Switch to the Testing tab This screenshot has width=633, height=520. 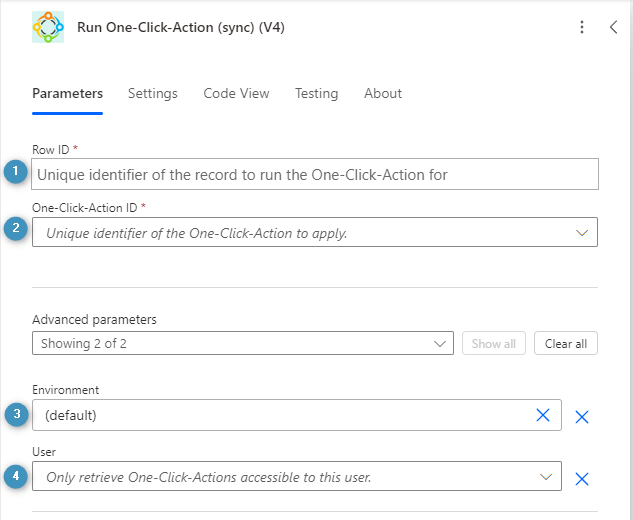click(316, 93)
